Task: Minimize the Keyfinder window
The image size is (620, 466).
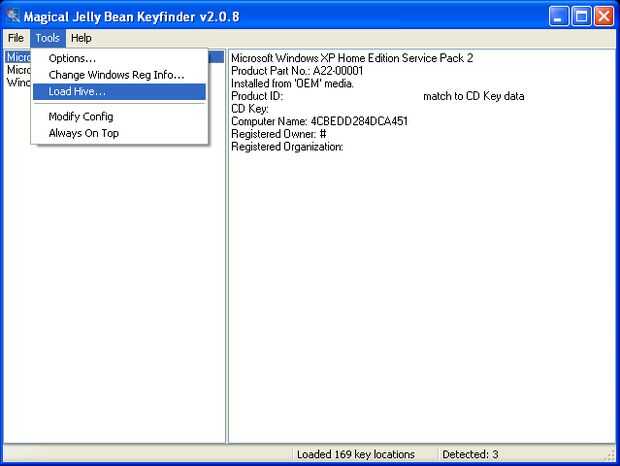Action: pyautogui.click(x=559, y=17)
